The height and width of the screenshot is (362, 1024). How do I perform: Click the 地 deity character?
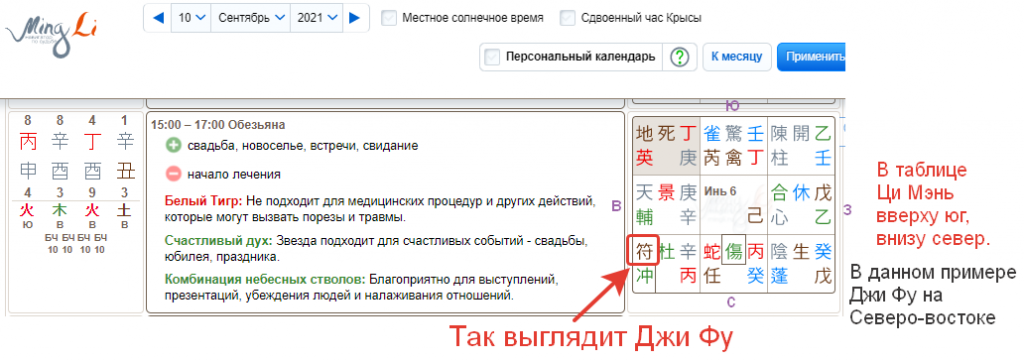(x=644, y=134)
